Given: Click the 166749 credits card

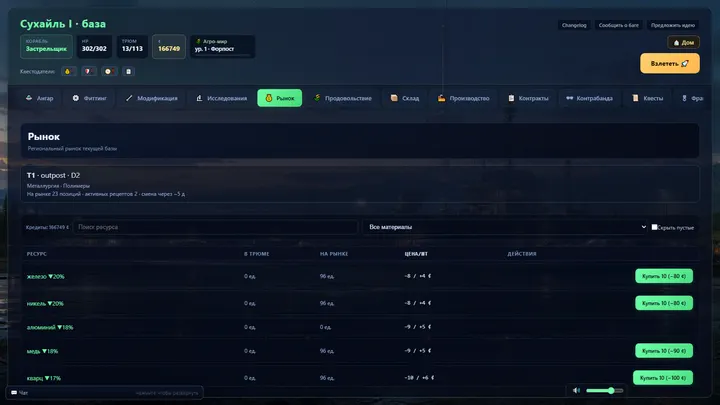Looking at the screenshot, I should pos(169,46).
